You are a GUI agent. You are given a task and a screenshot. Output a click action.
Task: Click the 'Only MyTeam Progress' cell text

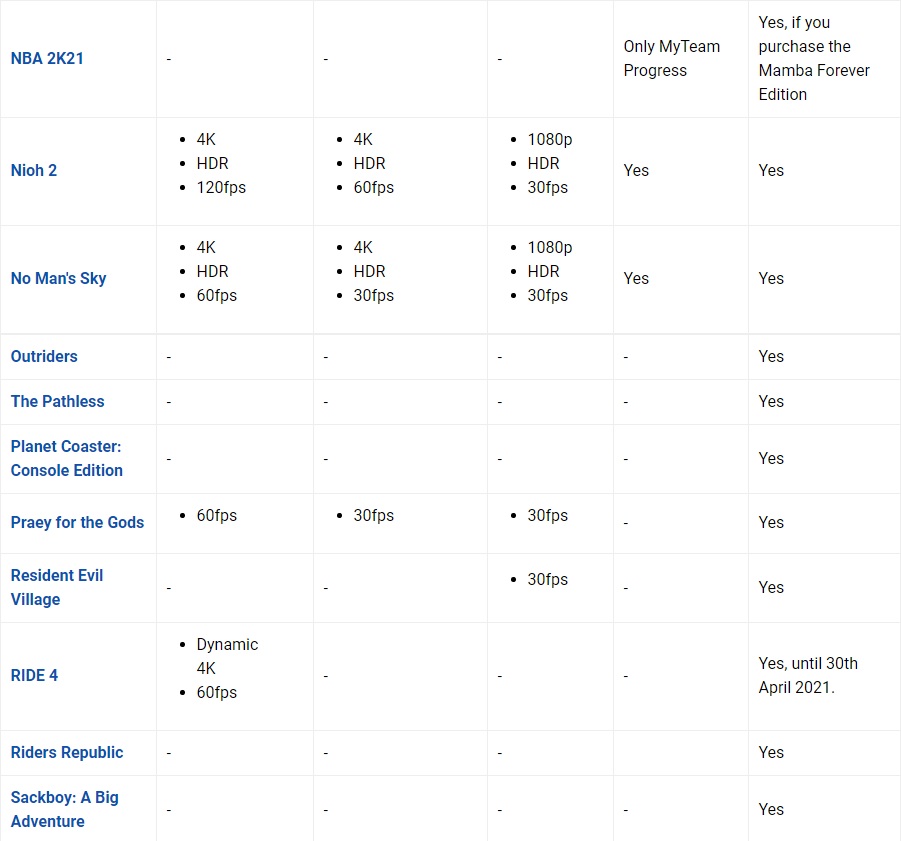coord(671,58)
